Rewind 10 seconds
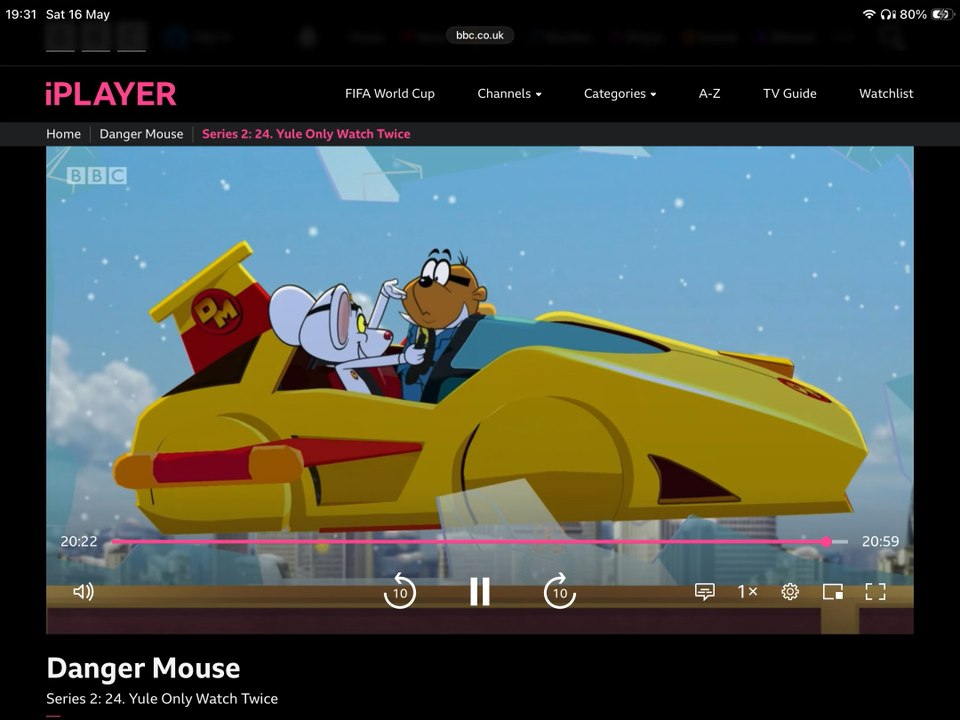 [x=400, y=591]
